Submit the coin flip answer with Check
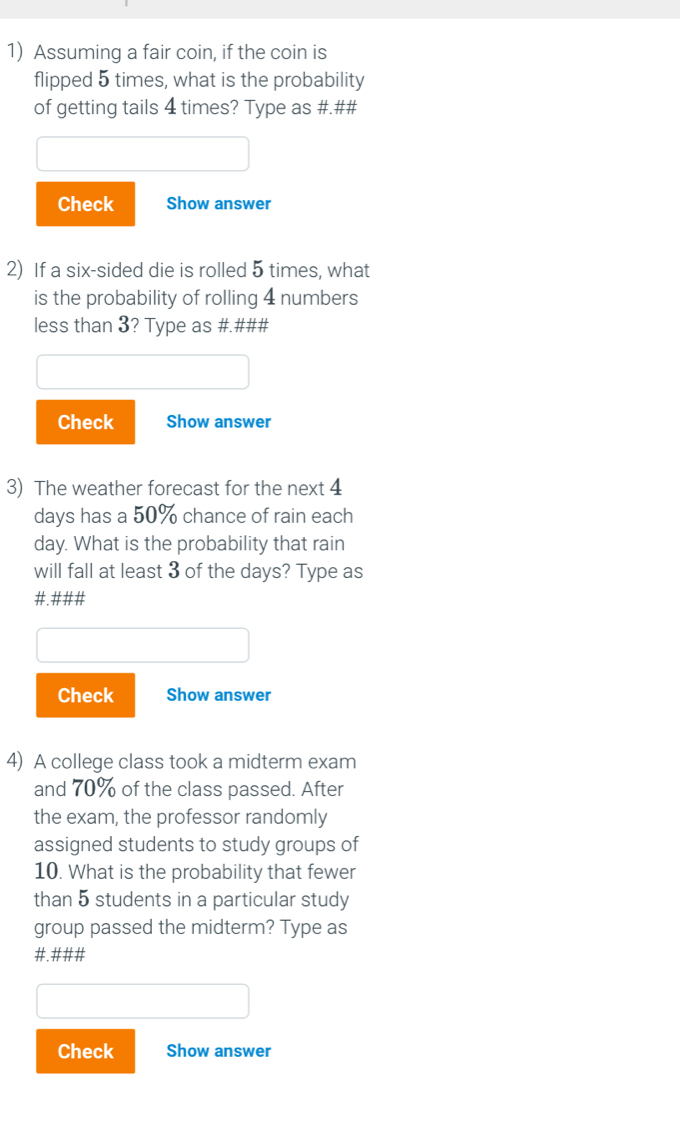This screenshot has height=1121, width=680. [85, 204]
